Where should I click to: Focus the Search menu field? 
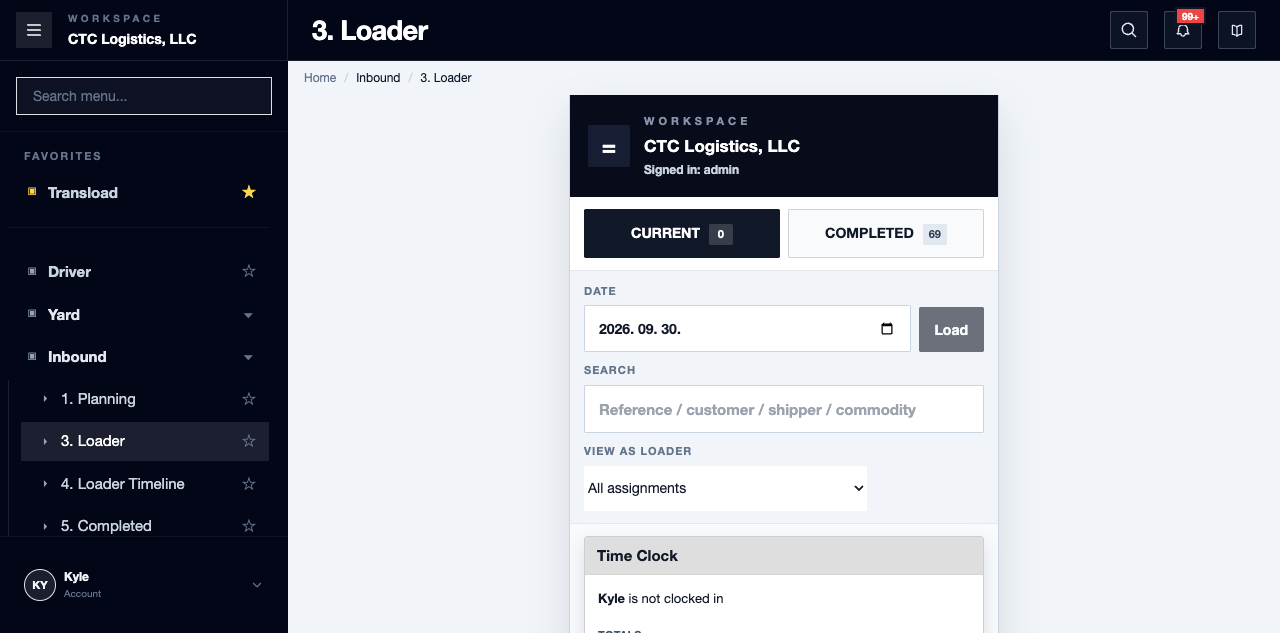(x=144, y=96)
